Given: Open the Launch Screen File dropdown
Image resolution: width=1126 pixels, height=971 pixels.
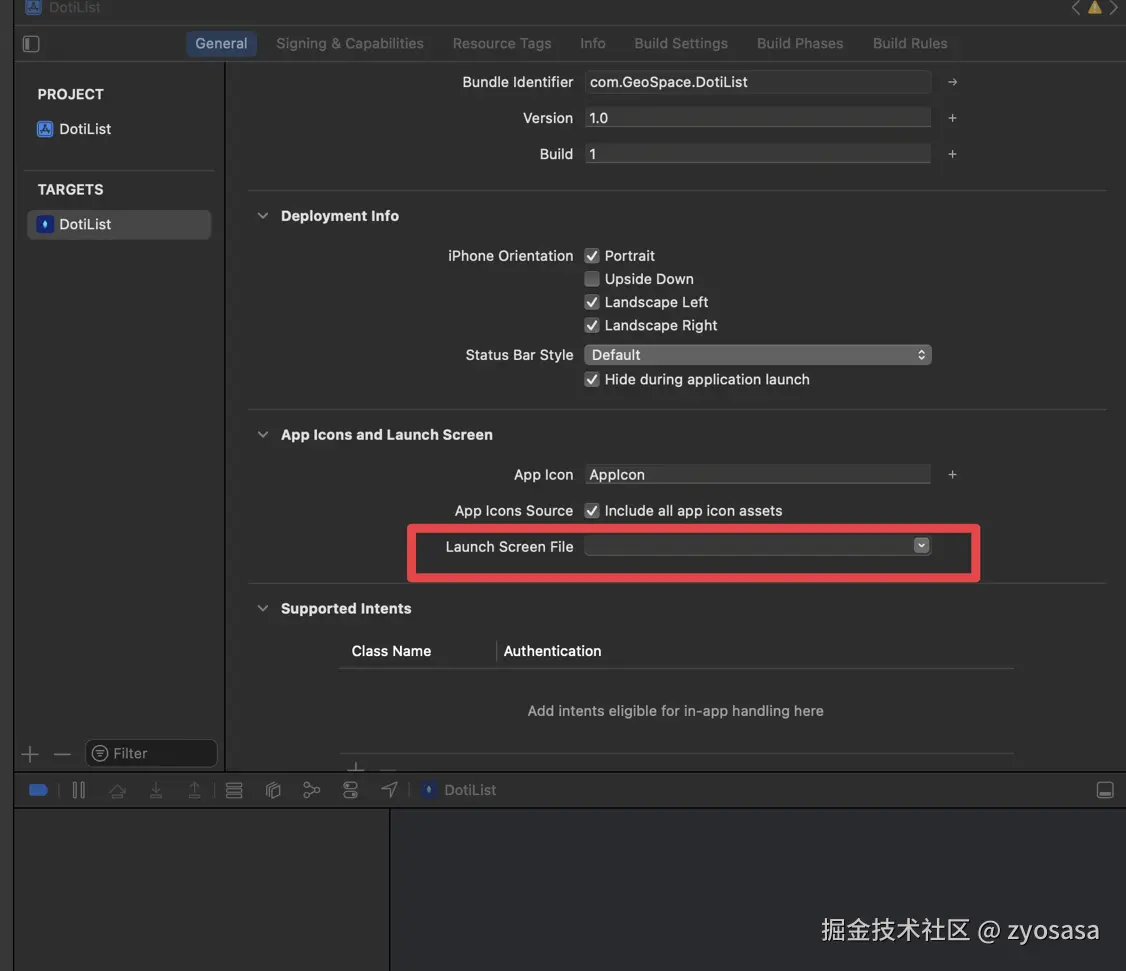Looking at the screenshot, I should pyautogui.click(x=920, y=545).
